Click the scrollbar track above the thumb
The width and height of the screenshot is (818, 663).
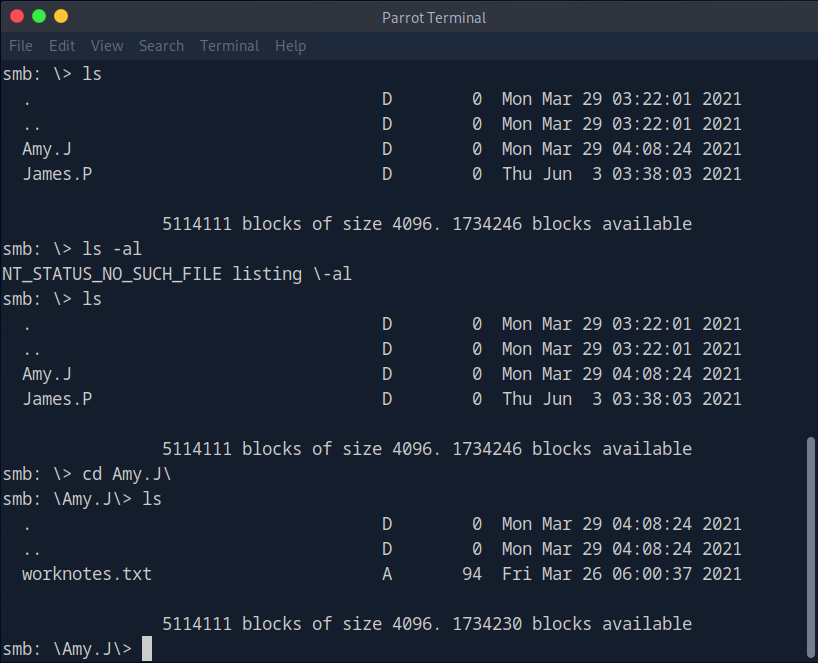click(x=811, y=250)
